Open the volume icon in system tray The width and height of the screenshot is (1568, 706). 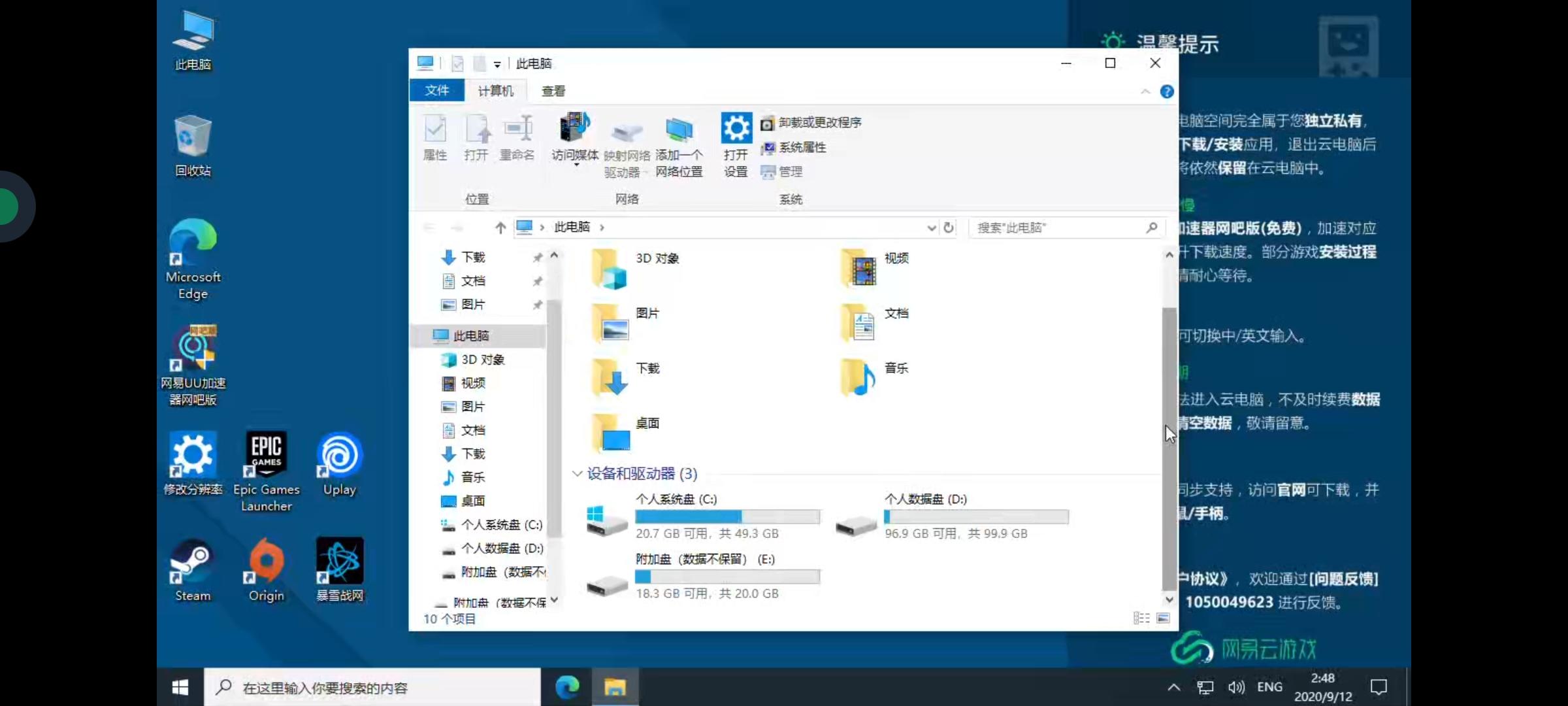coord(1236,687)
